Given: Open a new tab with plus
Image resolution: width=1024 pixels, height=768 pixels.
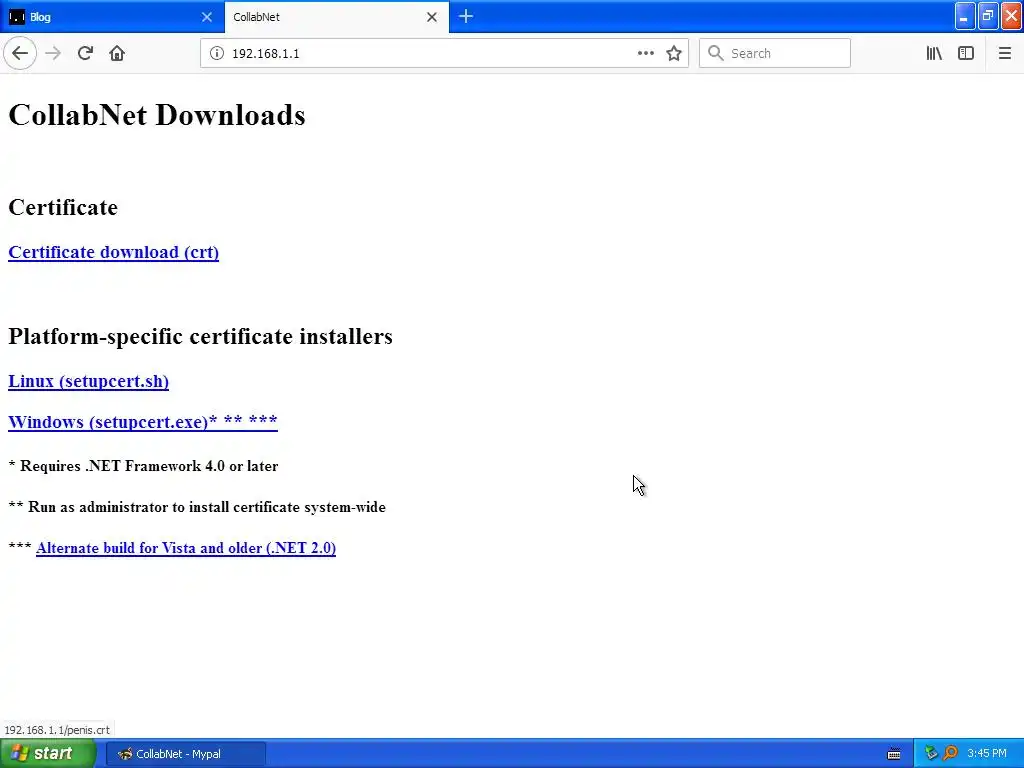Looking at the screenshot, I should (466, 16).
